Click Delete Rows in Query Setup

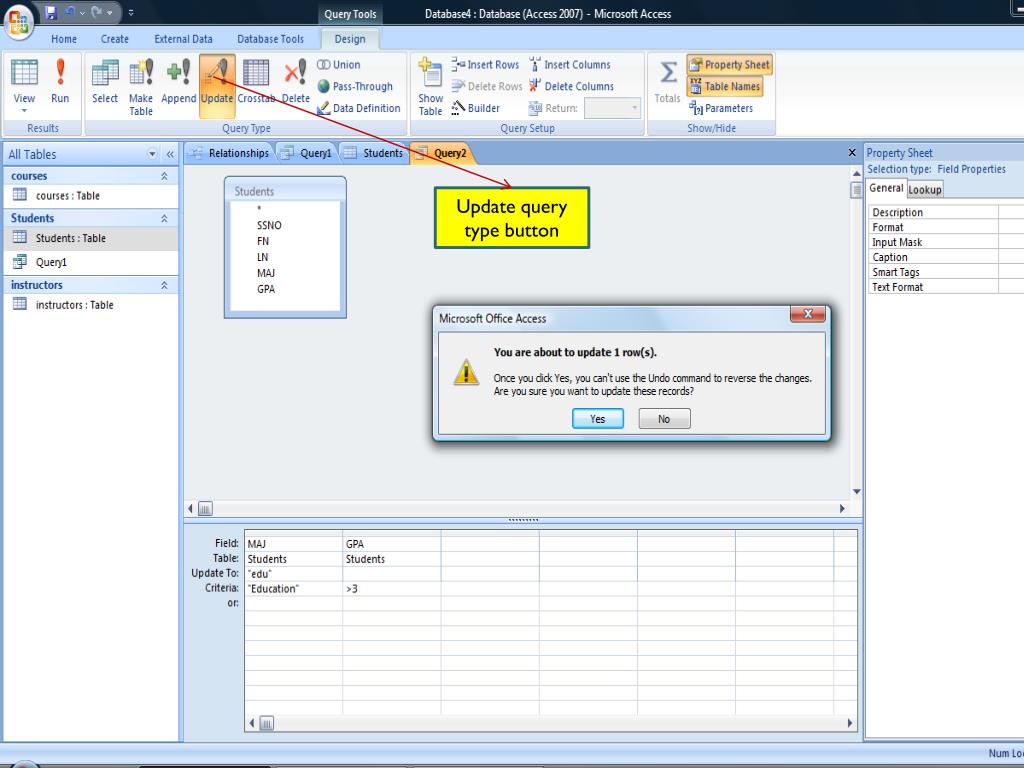pos(487,86)
